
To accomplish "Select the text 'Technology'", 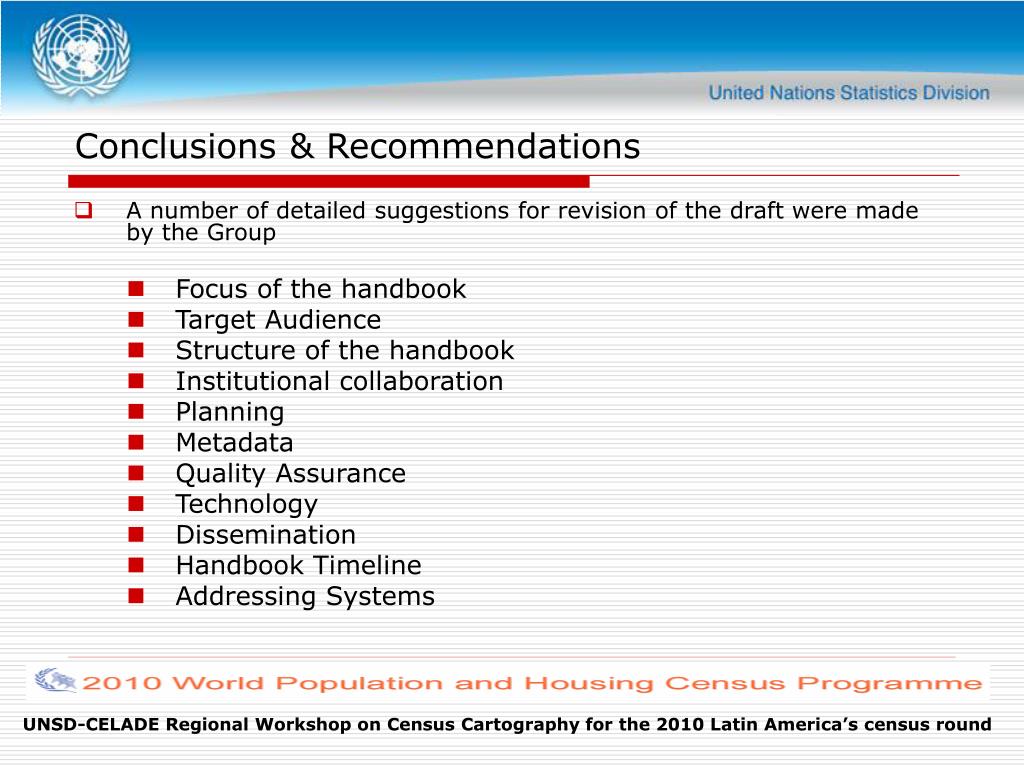I will coord(247,504).
